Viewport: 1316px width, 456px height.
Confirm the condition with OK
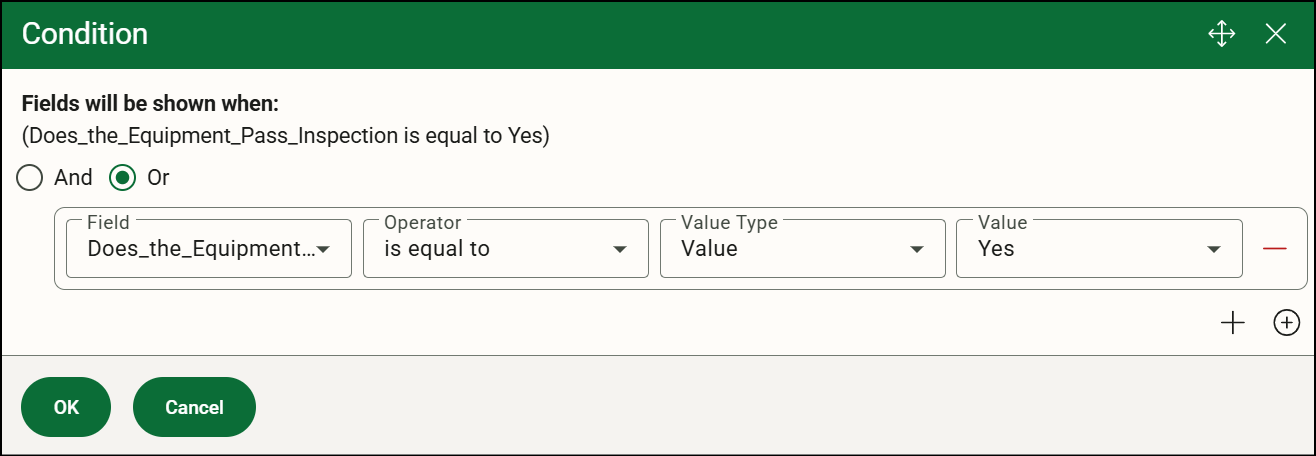tap(66, 407)
